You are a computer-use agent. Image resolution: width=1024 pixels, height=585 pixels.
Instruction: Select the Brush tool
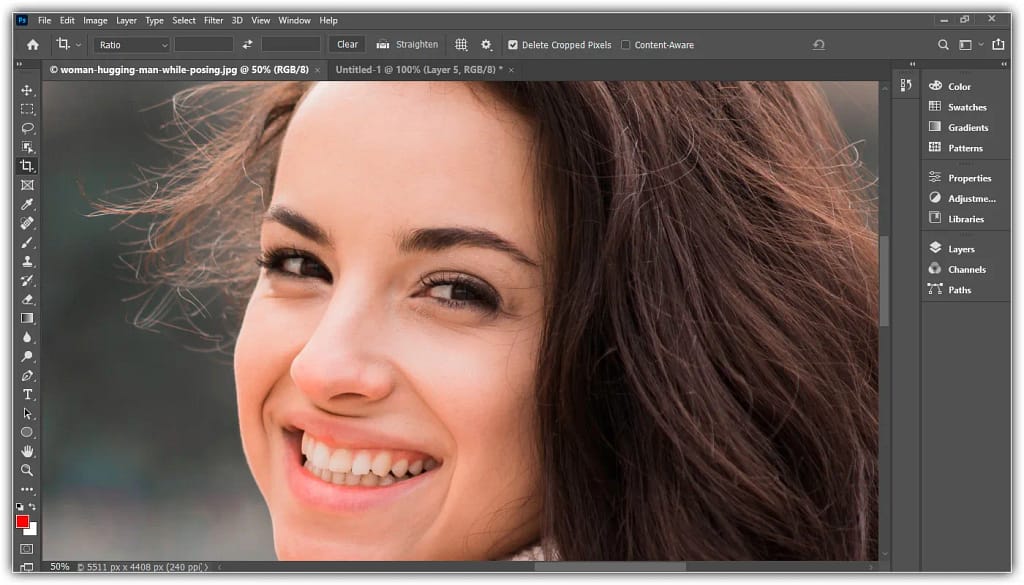[27, 242]
